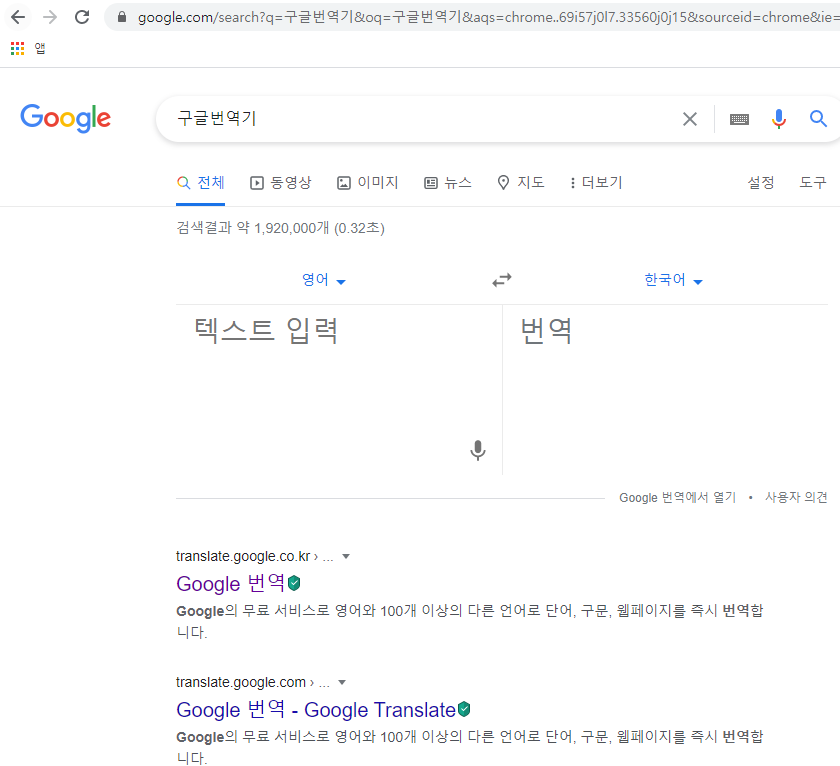Viewport: 840px width, 766px height.
Task: Switch to the 뉴스 tab
Action: pyautogui.click(x=448, y=183)
